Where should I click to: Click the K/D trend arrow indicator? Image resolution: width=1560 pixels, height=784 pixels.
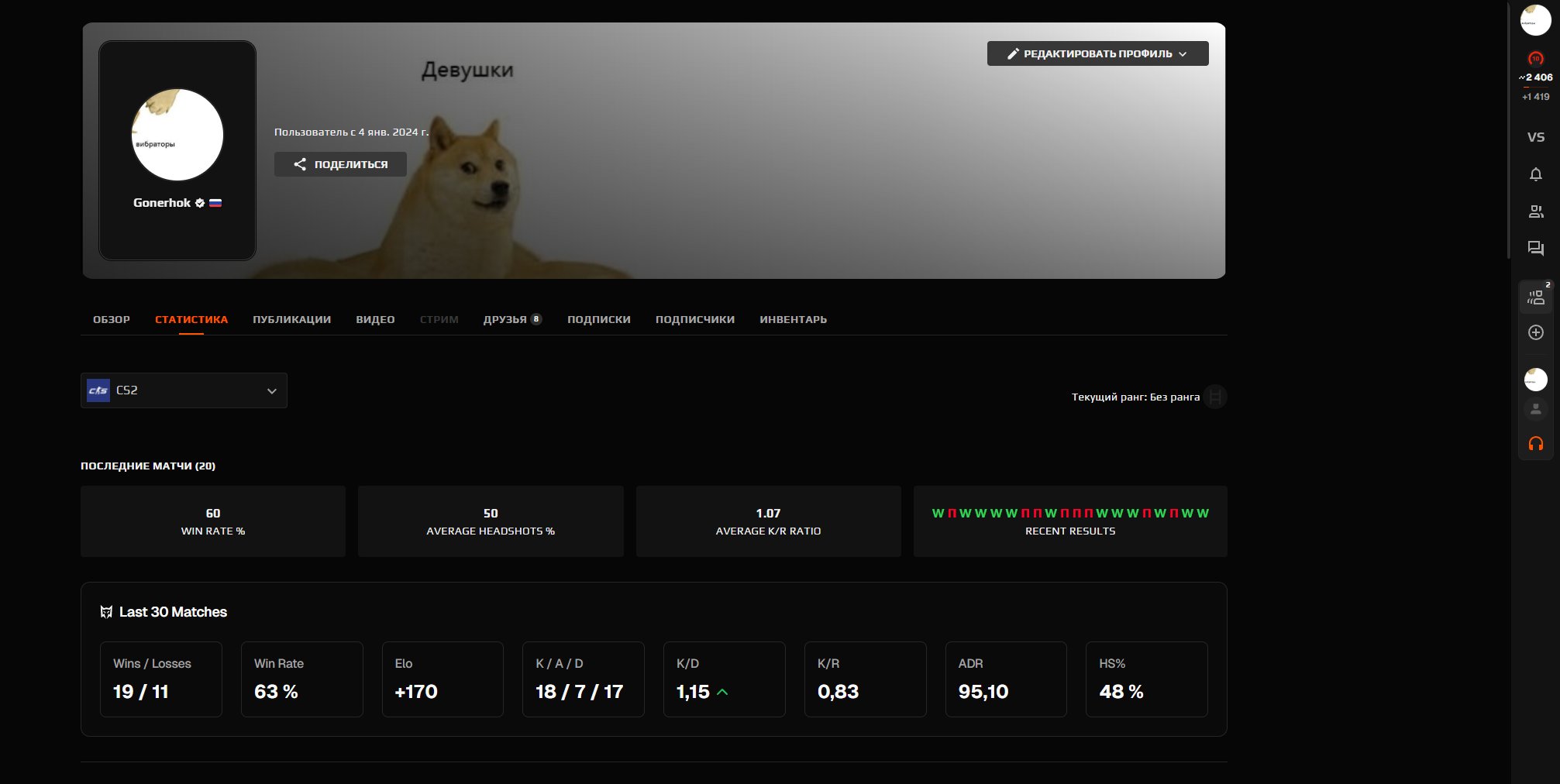click(722, 692)
